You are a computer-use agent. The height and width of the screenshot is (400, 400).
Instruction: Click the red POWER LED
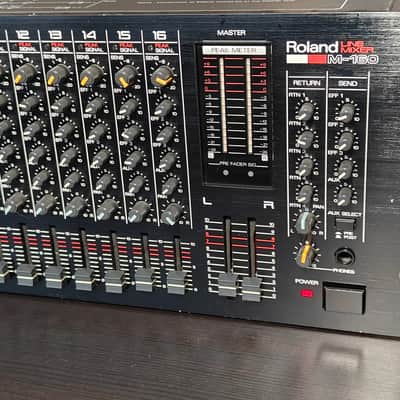coord(307,294)
